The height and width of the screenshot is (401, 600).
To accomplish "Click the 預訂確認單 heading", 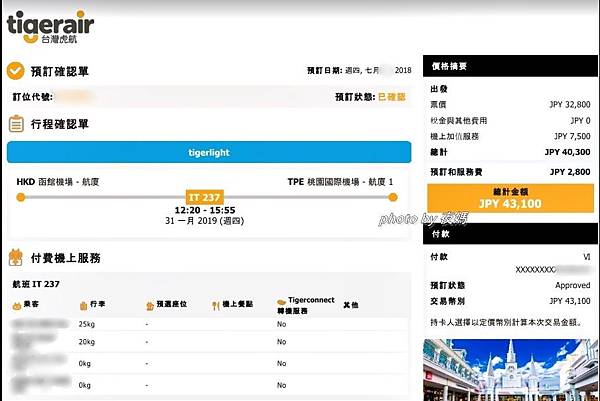I will (60, 71).
